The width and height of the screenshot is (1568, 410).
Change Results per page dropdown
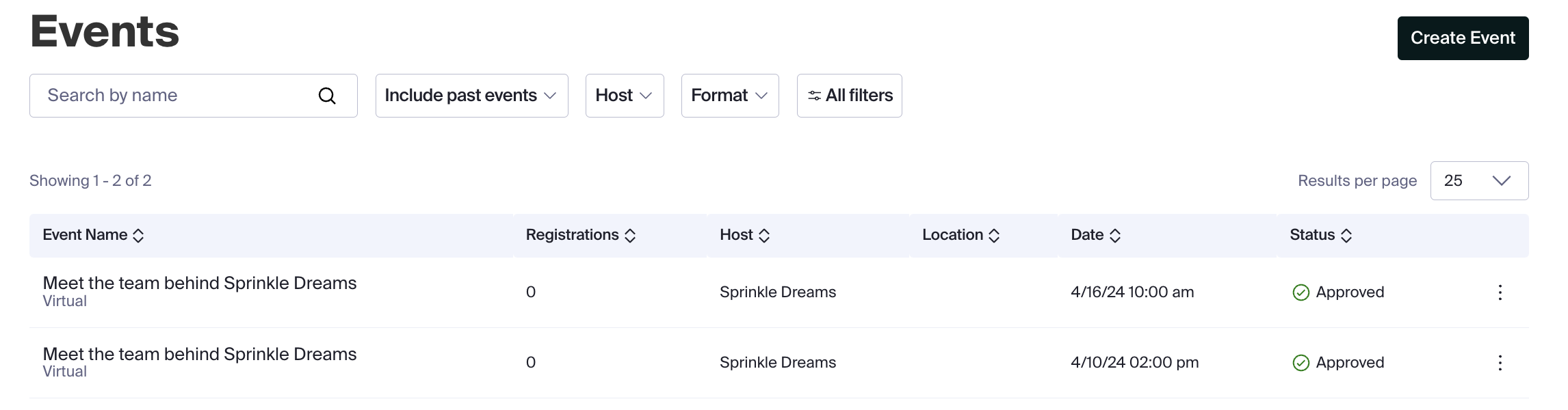tap(1478, 181)
